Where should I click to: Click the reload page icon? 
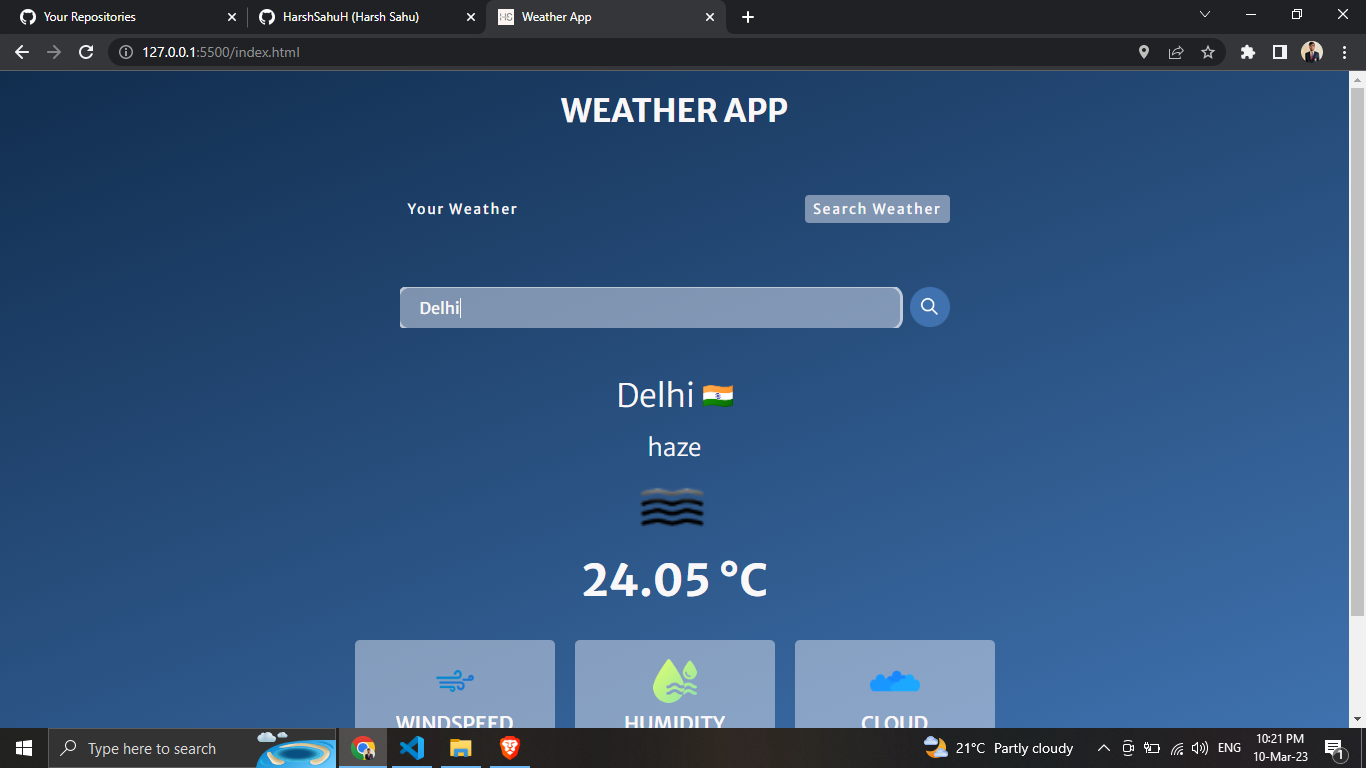(x=85, y=52)
